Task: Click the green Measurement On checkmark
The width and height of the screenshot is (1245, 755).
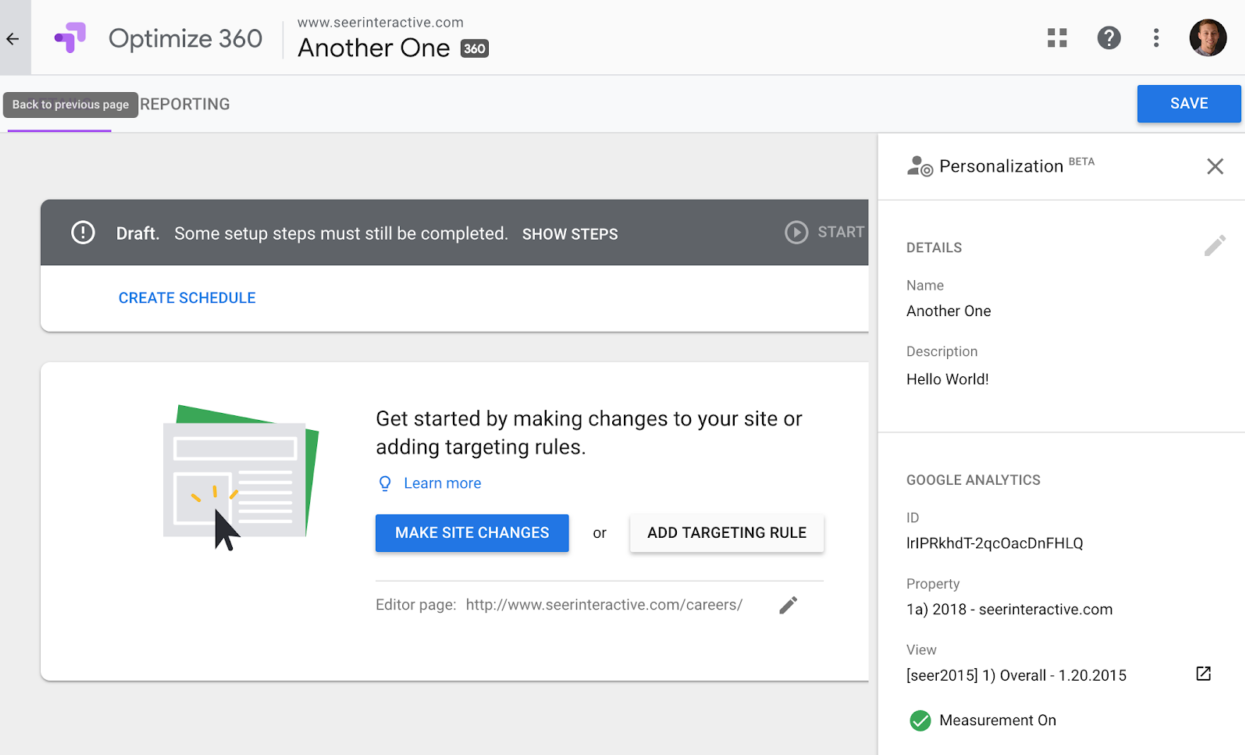Action: [920, 720]
